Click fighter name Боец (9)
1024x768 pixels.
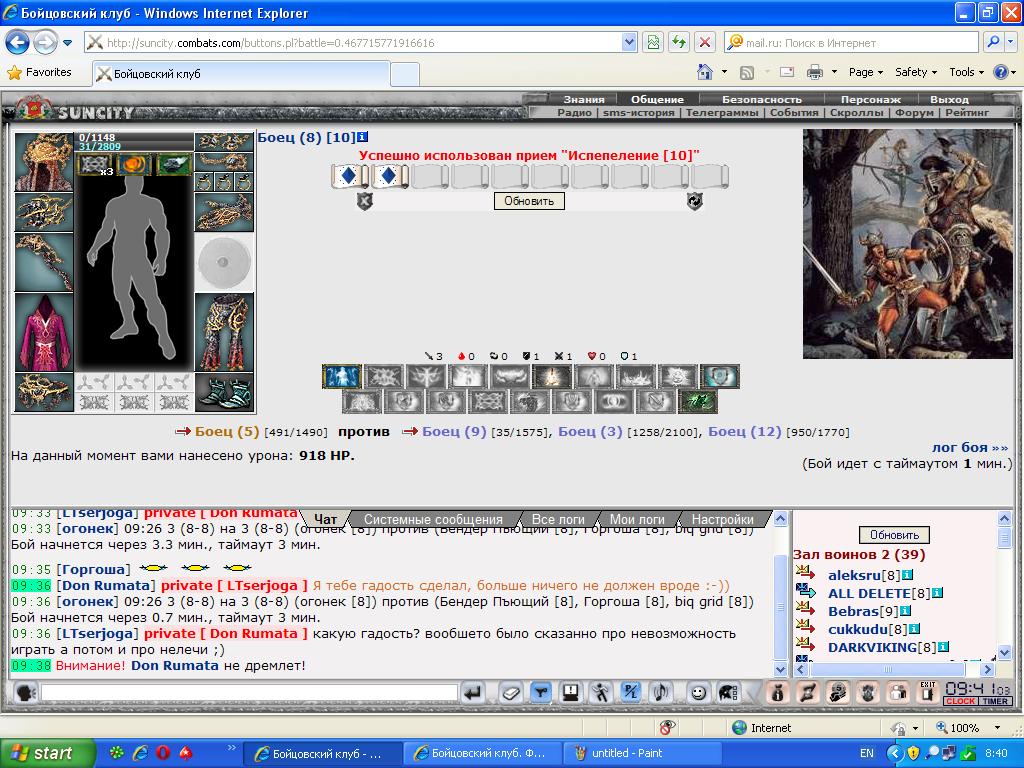454,432
